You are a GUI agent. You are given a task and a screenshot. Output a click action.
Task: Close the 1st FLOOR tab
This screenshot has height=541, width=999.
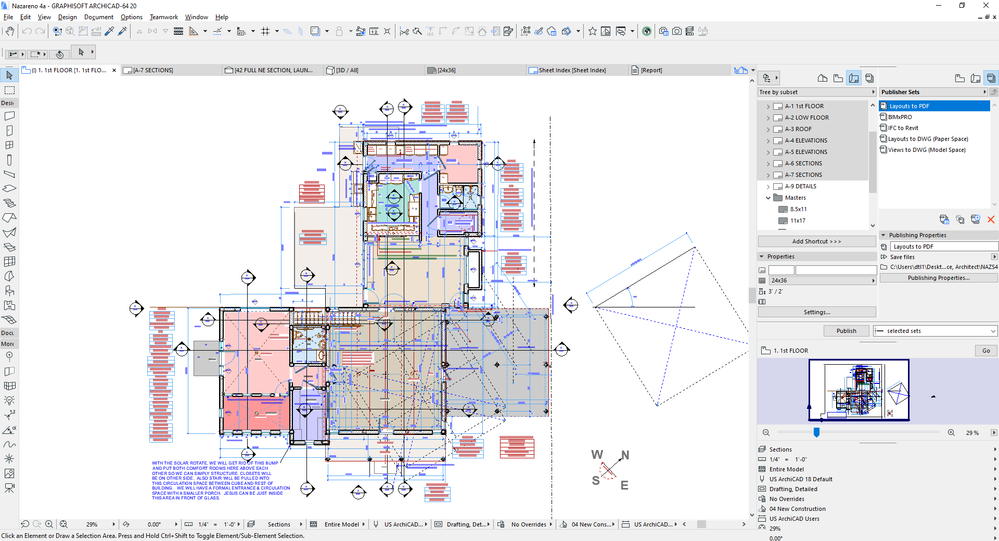(115, 70)
